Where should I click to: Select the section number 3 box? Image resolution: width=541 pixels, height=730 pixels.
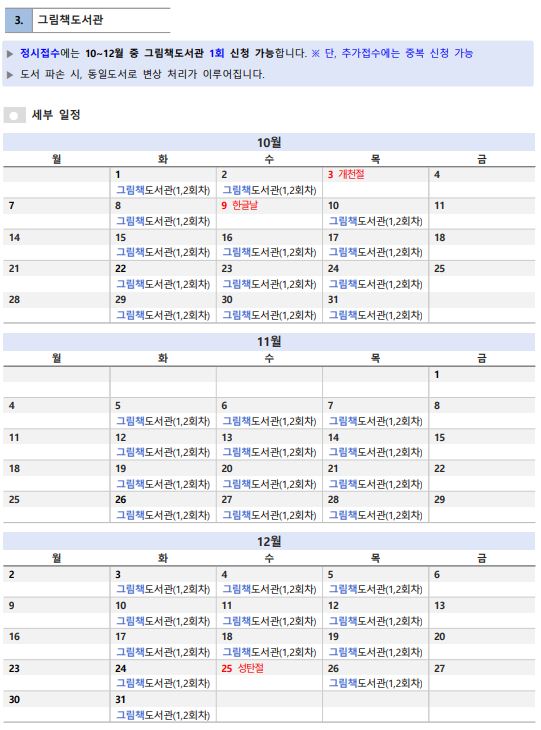(x=19, y=20)
